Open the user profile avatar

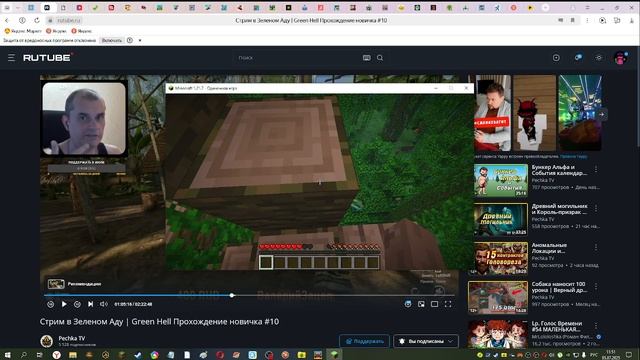(620, 58)
